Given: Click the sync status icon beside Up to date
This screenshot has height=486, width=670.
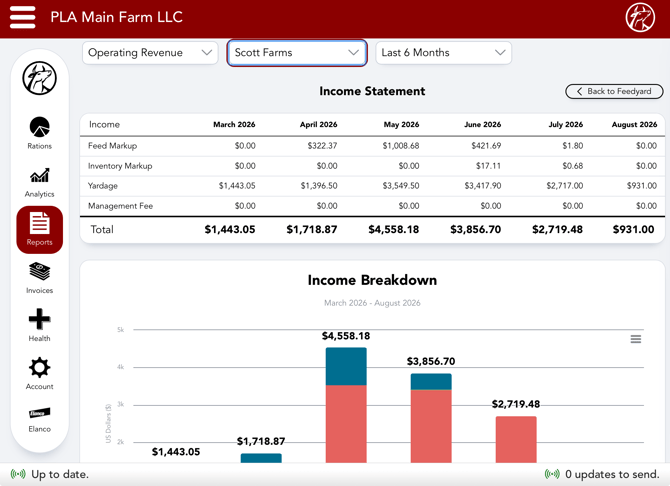Looking at the screenshot, I should 18,474.
